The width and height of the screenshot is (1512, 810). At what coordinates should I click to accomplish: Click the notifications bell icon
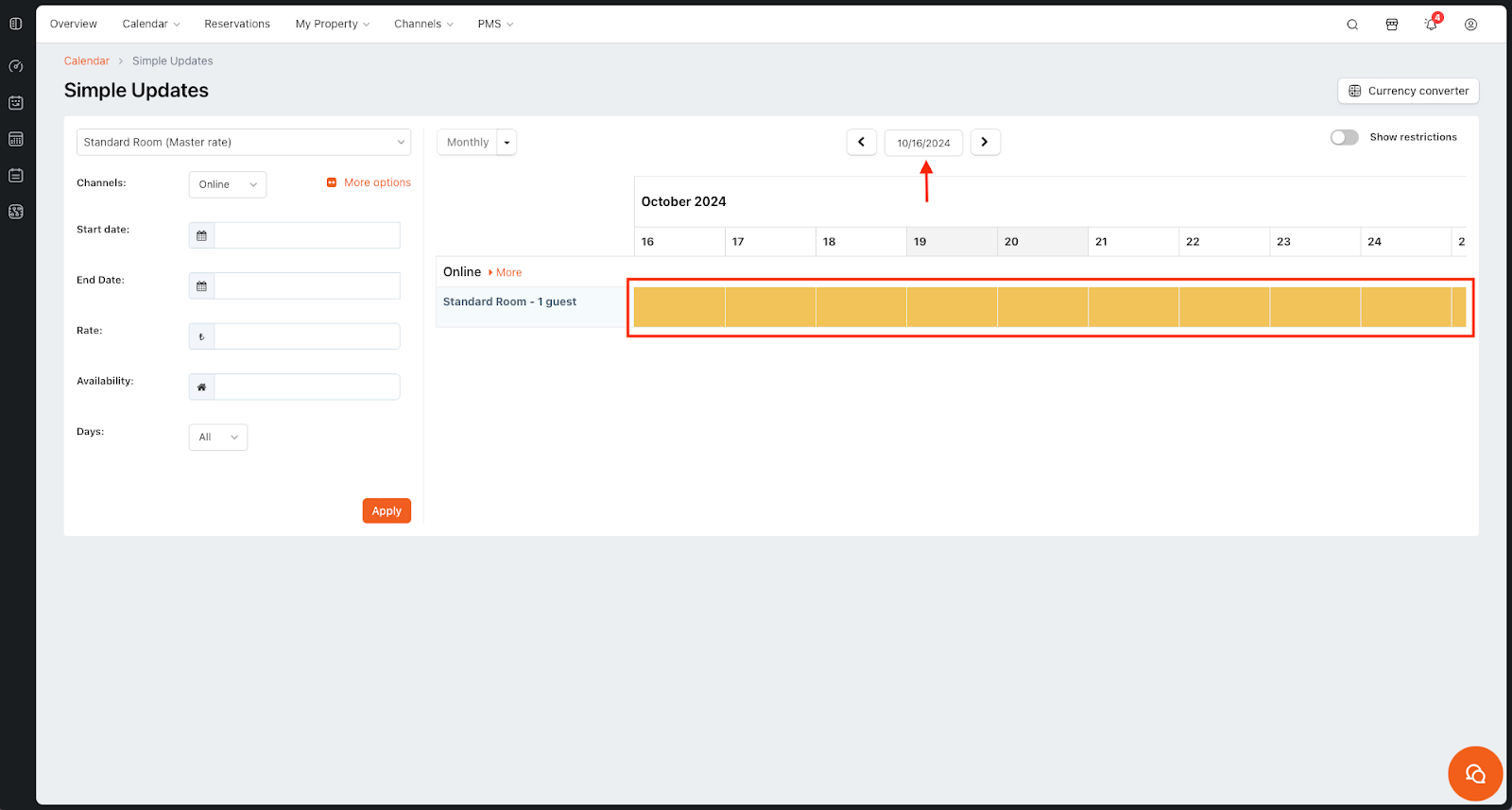(x=1431, y=25)
